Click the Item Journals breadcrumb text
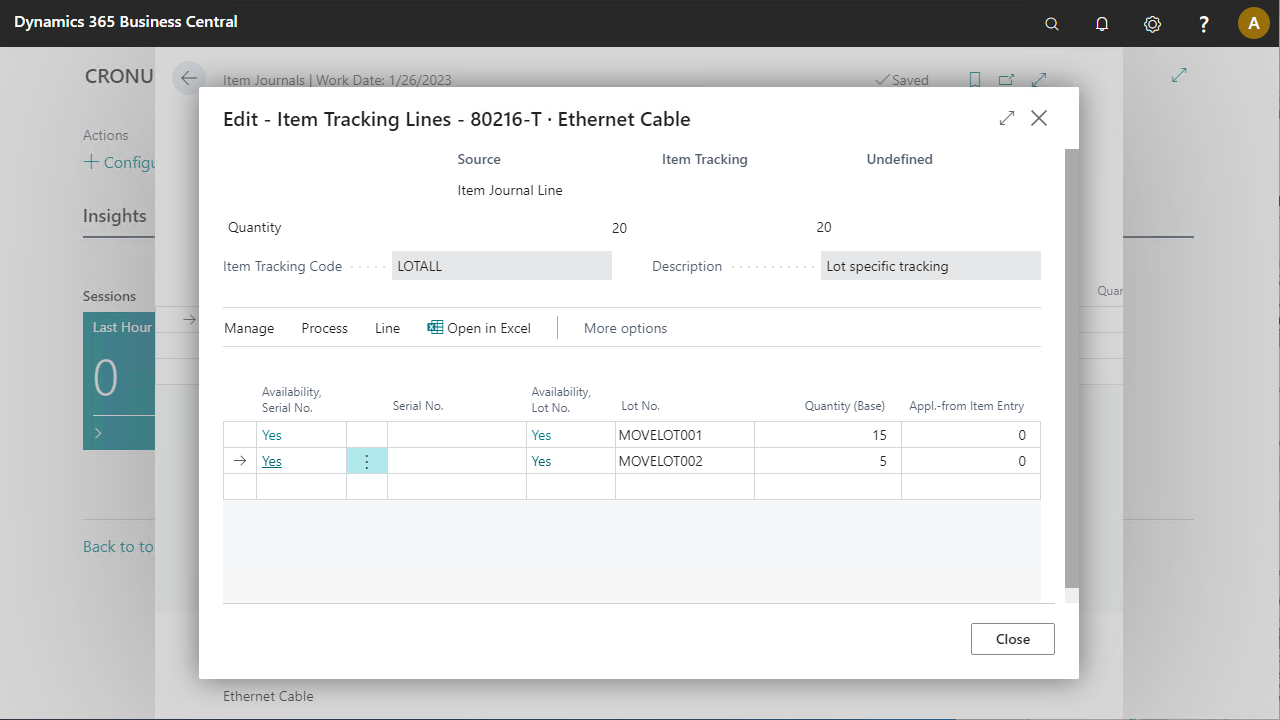The width and height of the screenshot is (1280, 720). 265,80
